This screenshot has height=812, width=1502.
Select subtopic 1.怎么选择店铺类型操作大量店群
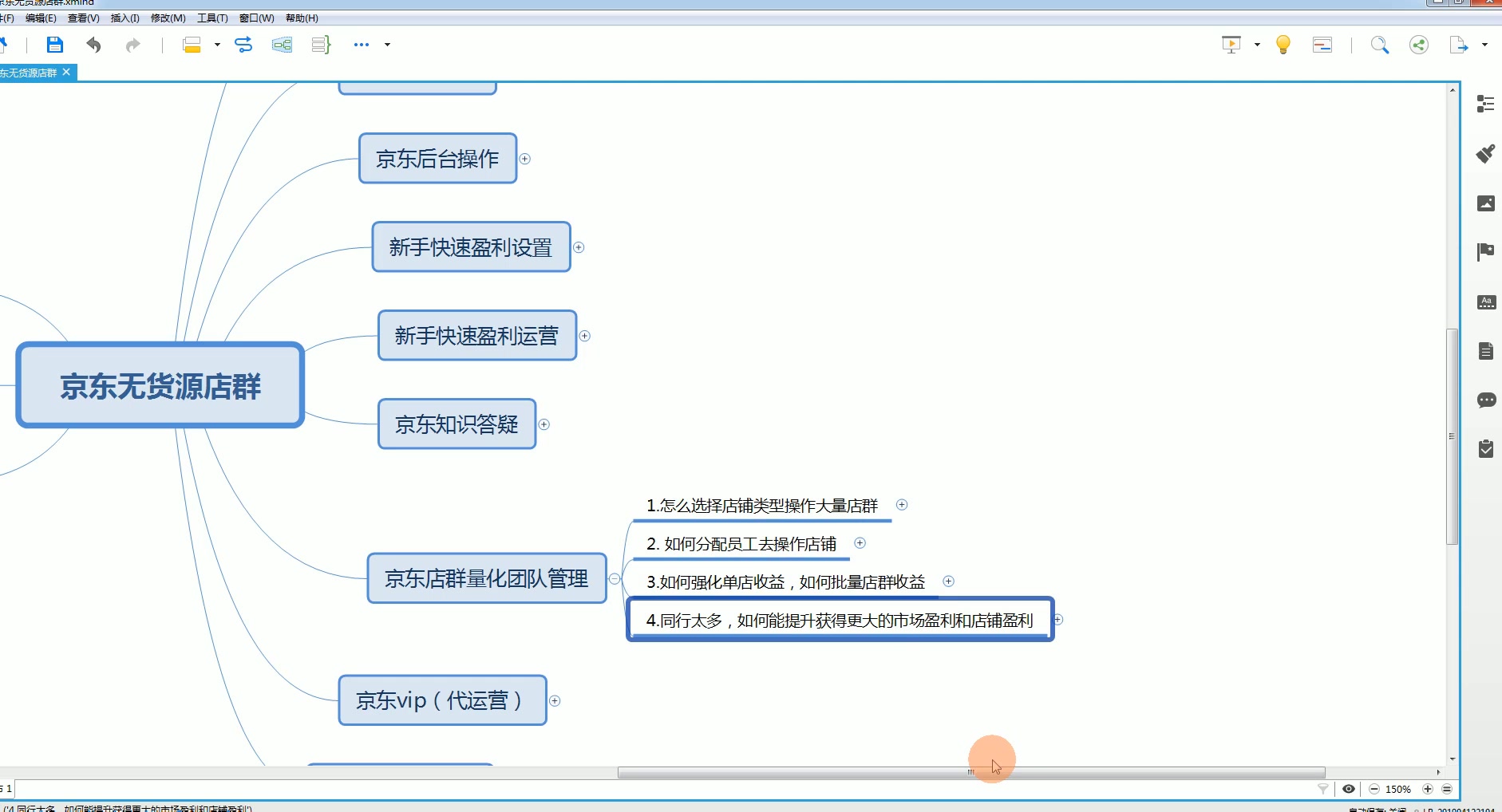pyautogui.click(x=762, y=506)
